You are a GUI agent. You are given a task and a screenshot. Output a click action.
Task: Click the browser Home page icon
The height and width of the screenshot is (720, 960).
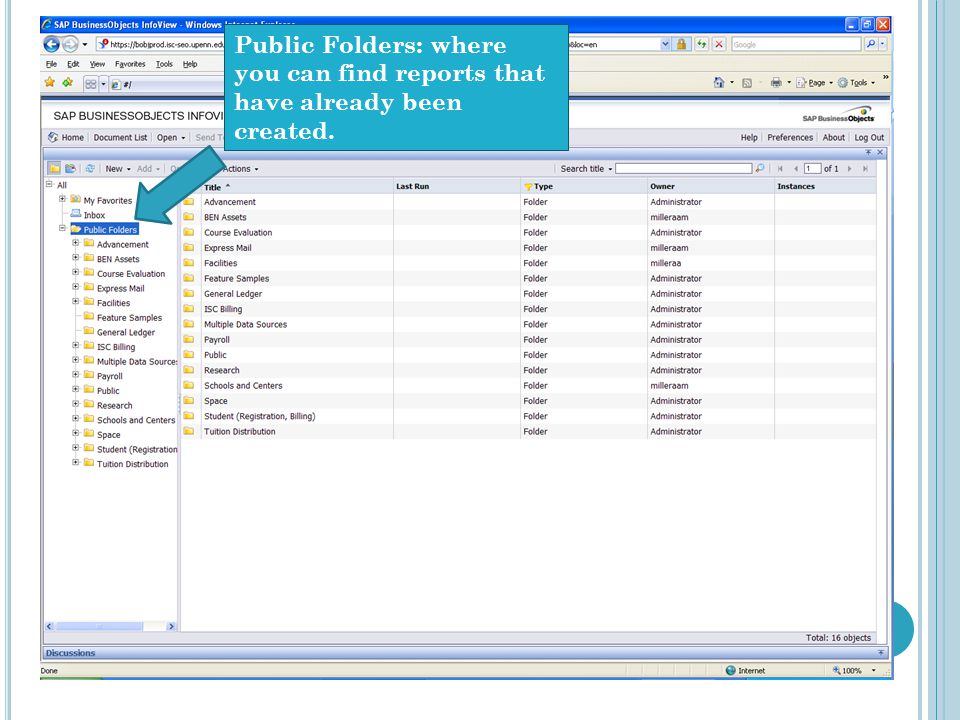[719, 82]
